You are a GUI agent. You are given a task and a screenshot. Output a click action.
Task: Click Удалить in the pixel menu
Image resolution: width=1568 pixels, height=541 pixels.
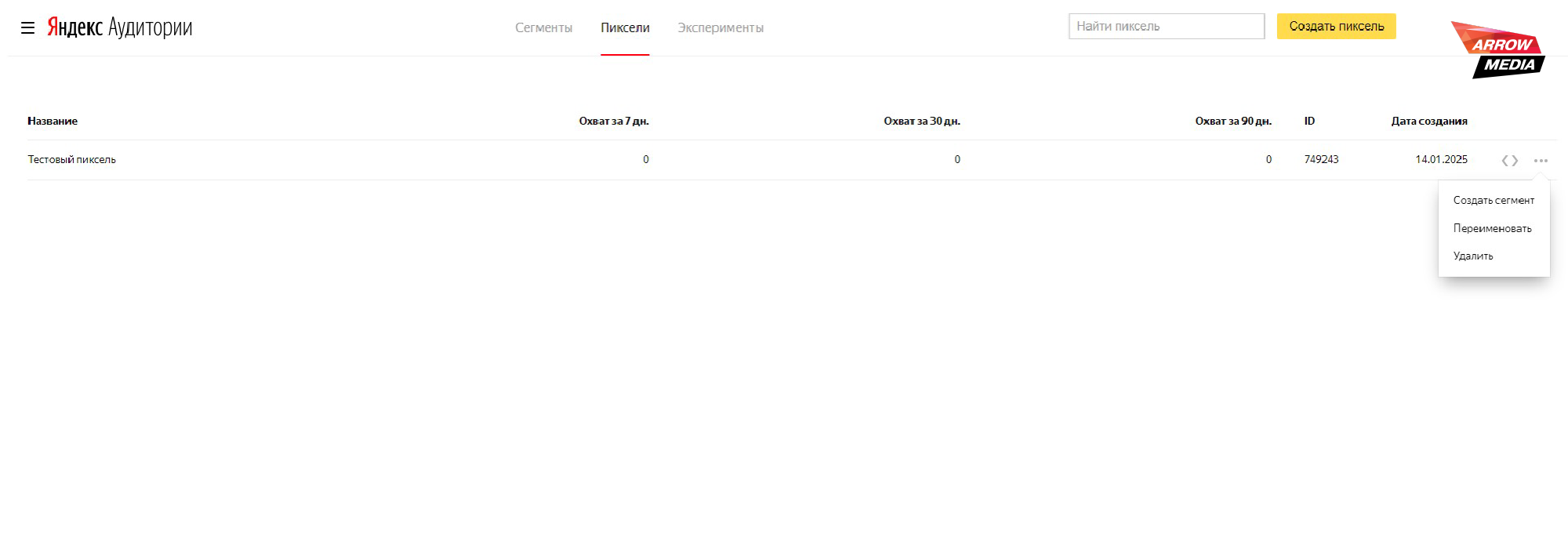tap(1473, 256)
